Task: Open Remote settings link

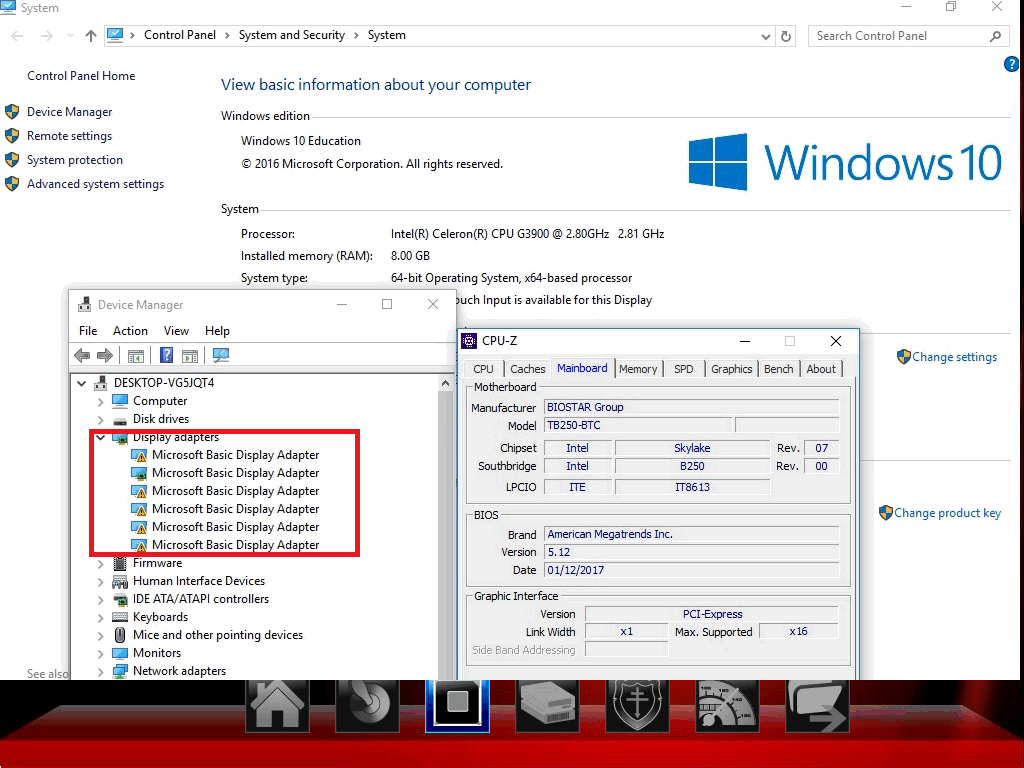Action: coord(69,136)
